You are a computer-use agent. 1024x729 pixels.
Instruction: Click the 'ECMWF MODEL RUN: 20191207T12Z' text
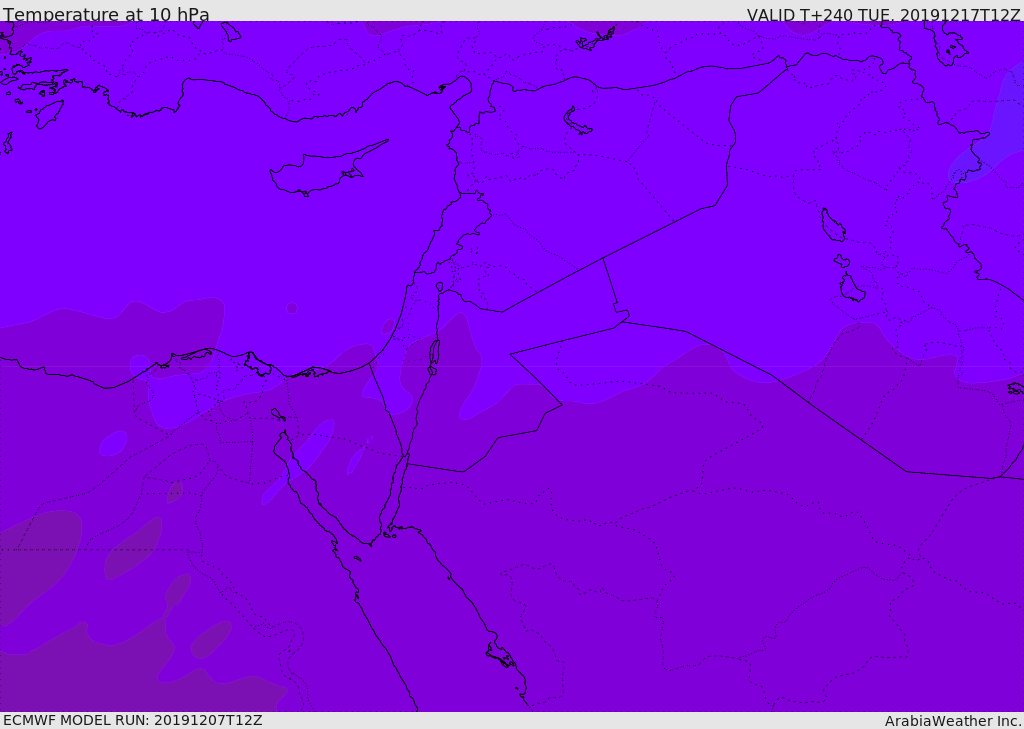(x=133, y=721)
